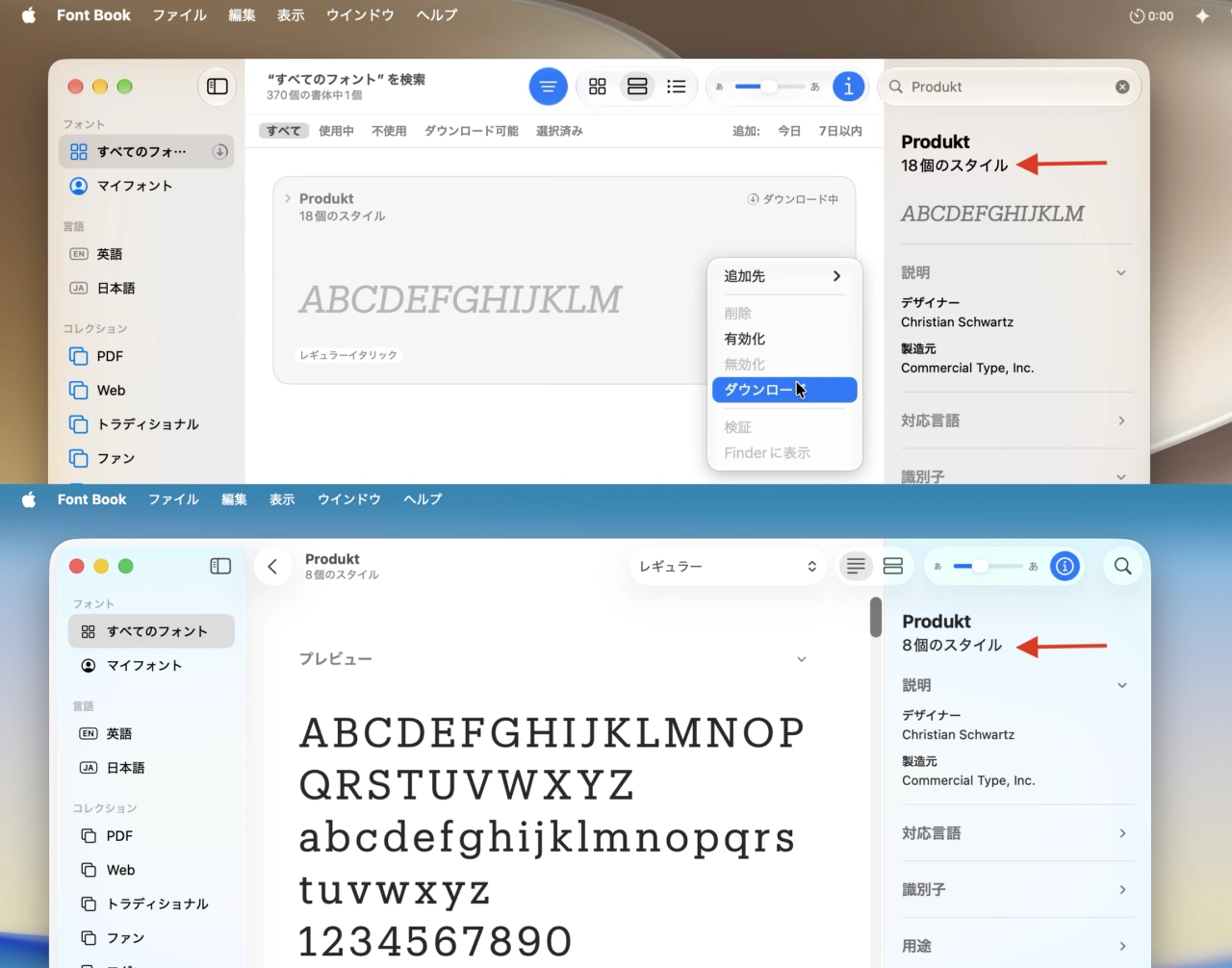The image size is (1232, 968).
Task: Select the 不使用 filter tab
Action: (x=389, y=131)
